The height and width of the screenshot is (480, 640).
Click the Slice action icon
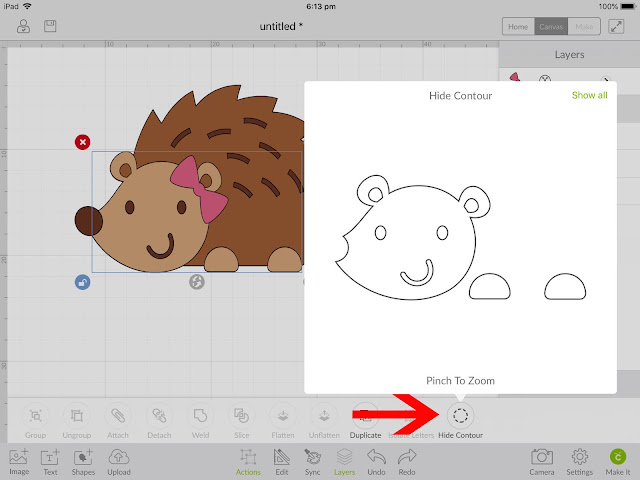pos(242,416)
